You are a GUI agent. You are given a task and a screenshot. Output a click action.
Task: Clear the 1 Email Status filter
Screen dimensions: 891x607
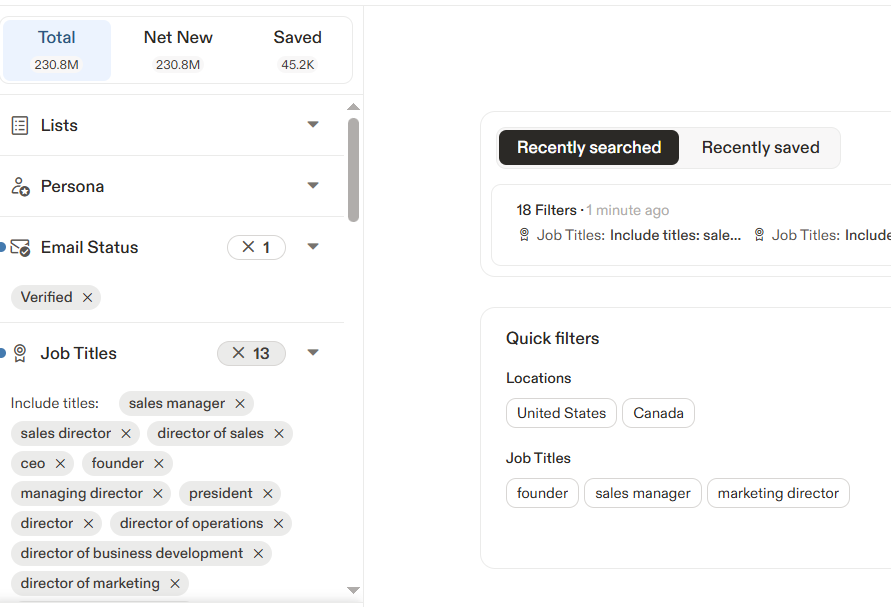[248, 248]
